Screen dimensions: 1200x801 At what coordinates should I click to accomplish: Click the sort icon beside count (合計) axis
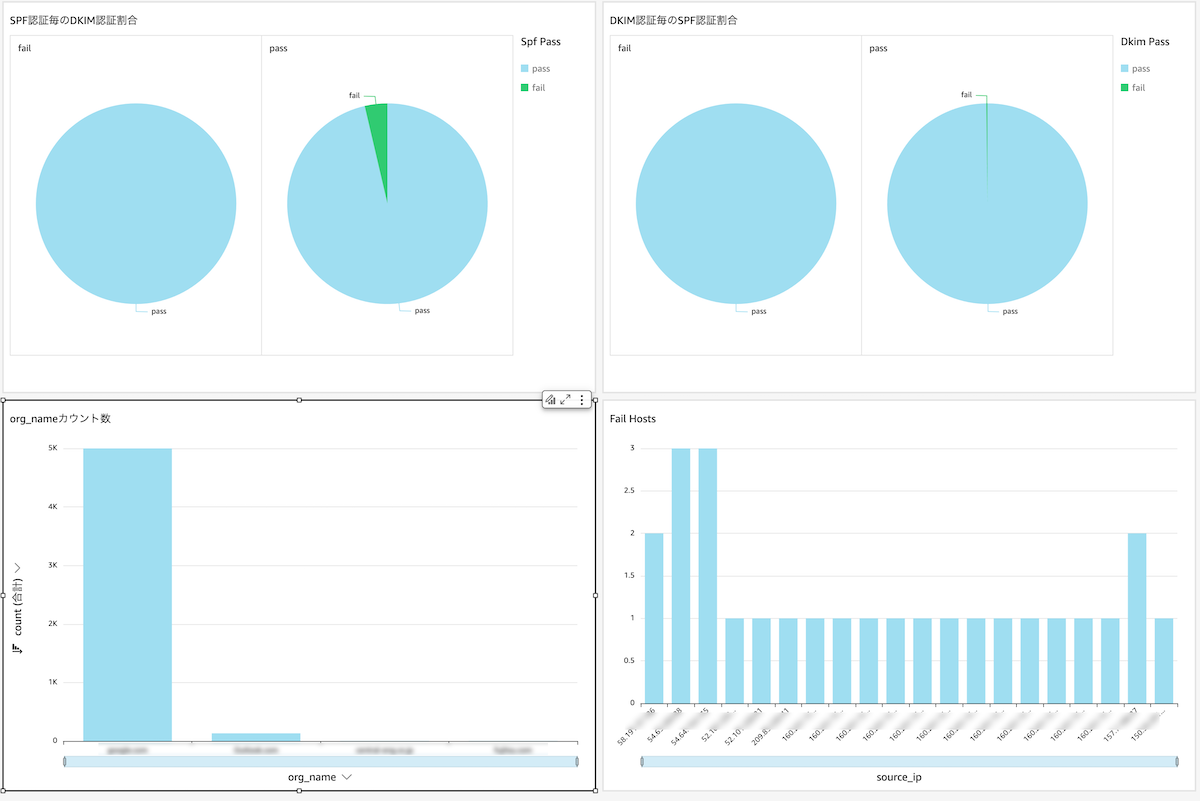(x=18, y=650)
